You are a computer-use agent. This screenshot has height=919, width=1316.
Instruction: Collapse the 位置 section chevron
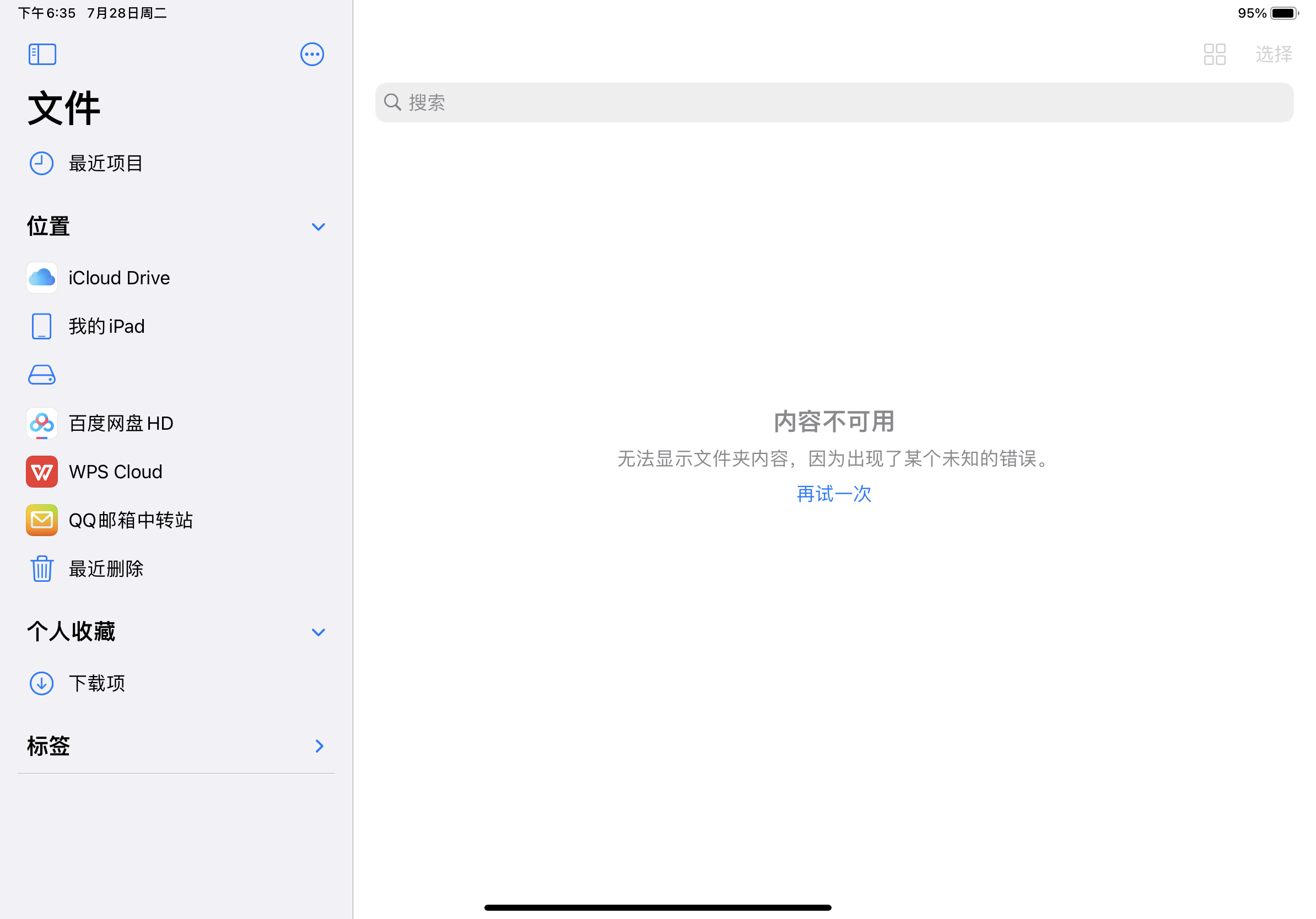(318, 227)
